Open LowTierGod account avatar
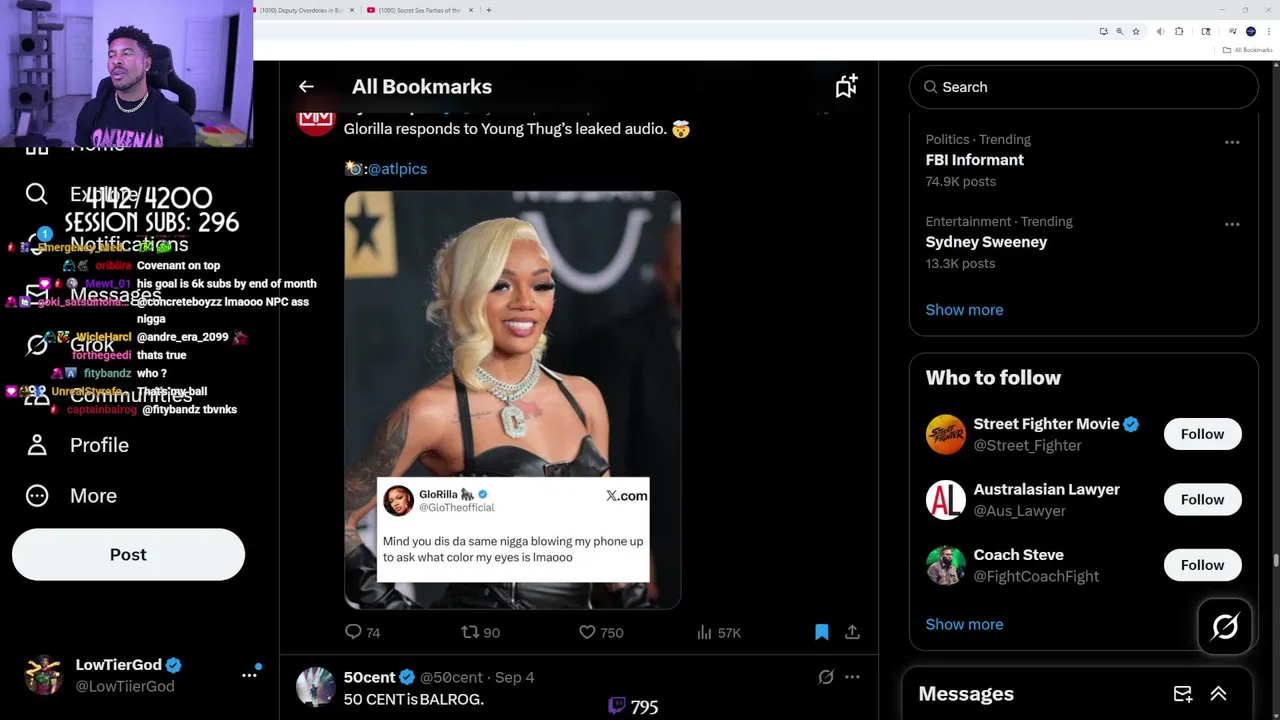The image size is (1280, 720). pyautogui.click(x=44, y=675)
